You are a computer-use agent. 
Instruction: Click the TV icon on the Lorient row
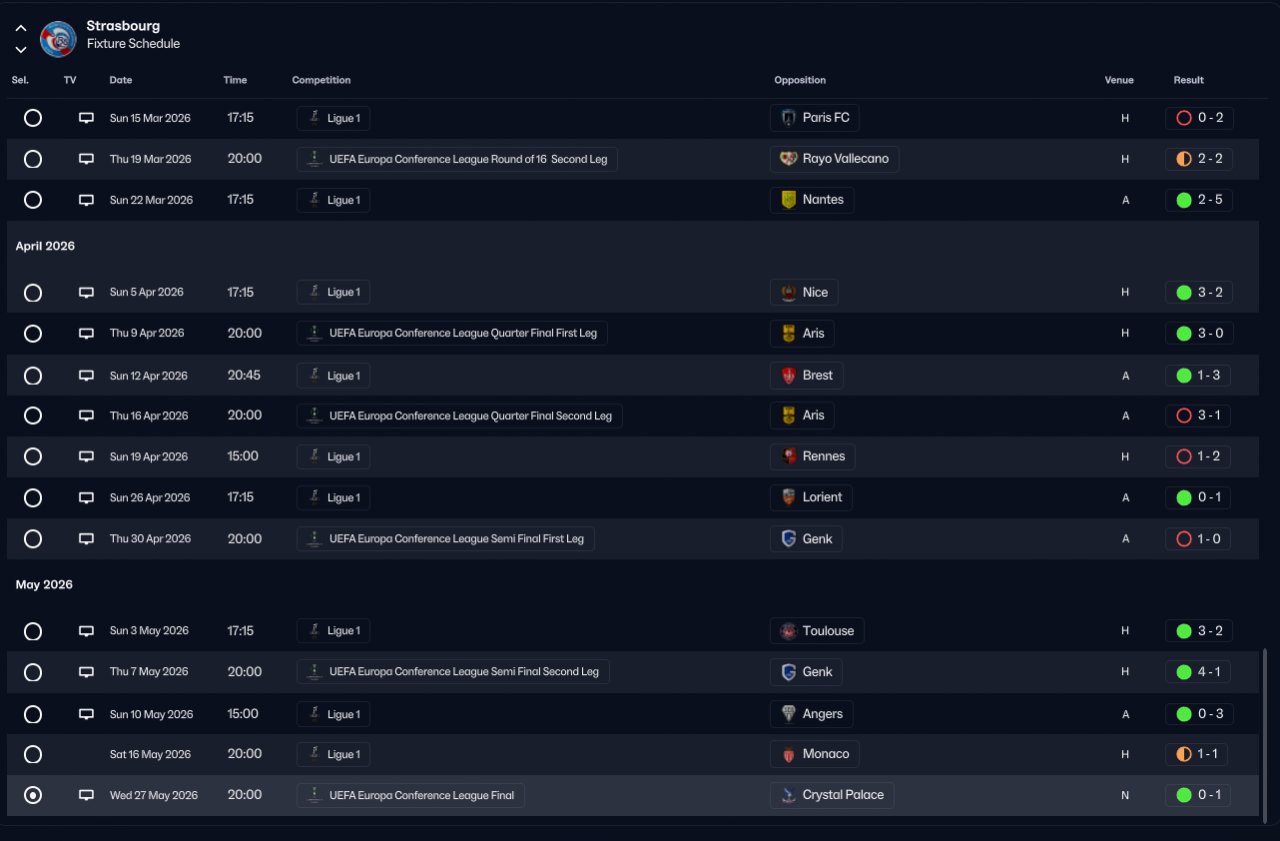87,498
